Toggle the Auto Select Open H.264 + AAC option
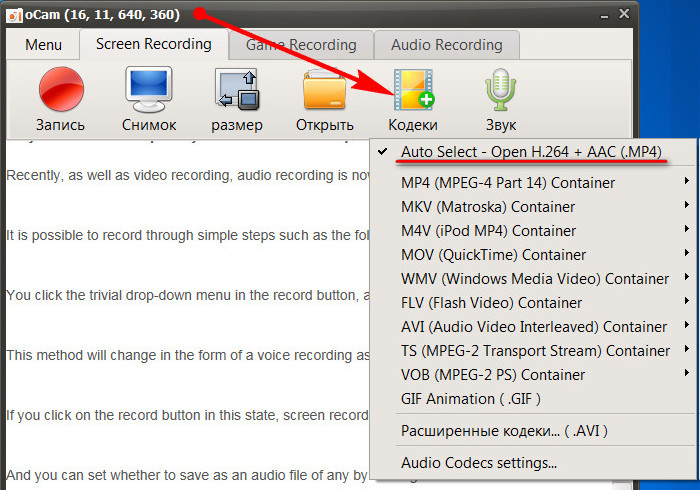 click(533, 152)
